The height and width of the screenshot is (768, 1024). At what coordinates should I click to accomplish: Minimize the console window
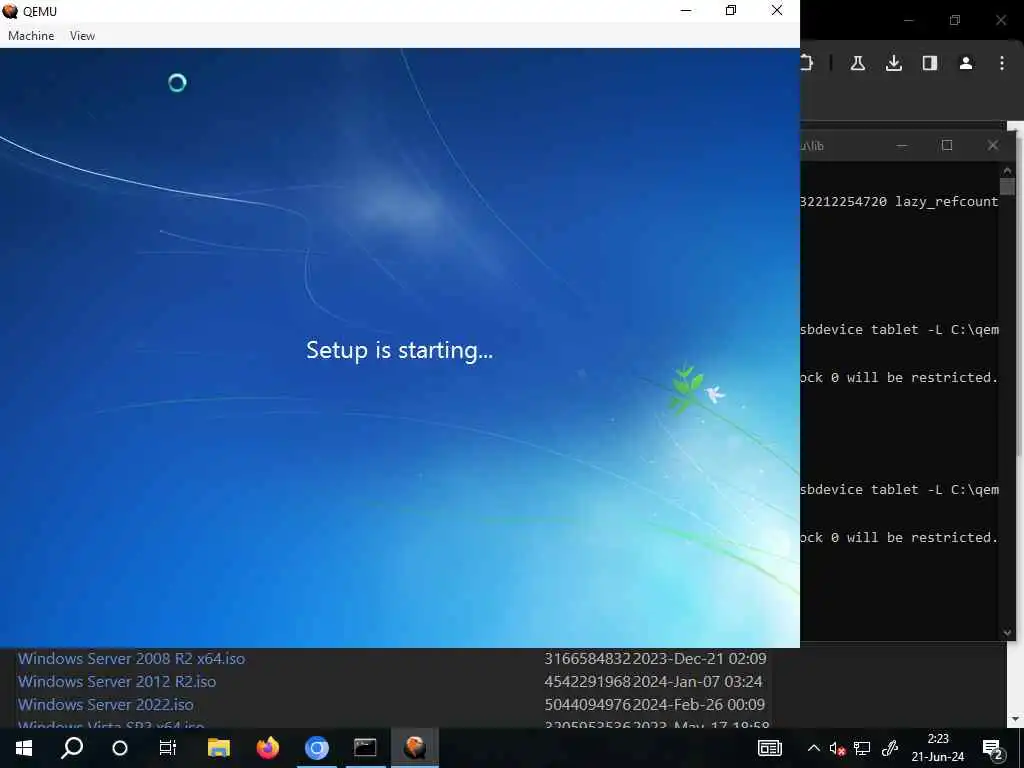pos(902,146)
